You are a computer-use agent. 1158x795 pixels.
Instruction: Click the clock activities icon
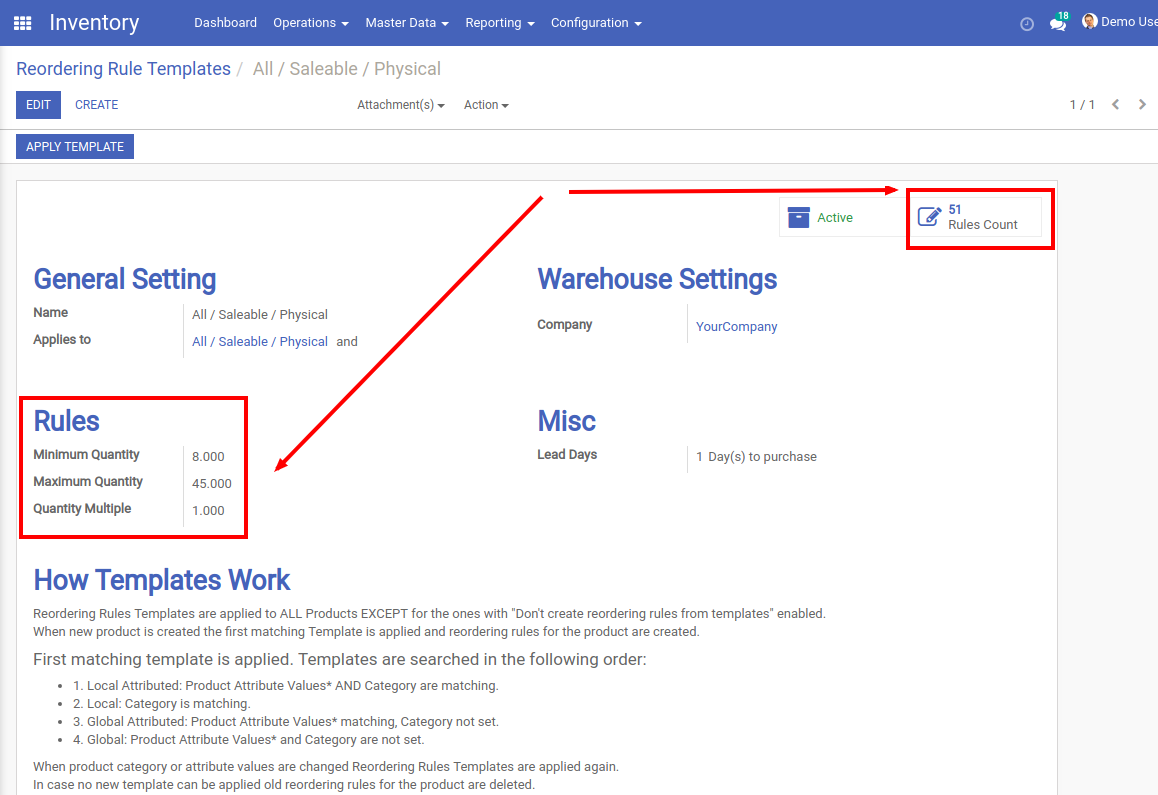[1026, 24]
